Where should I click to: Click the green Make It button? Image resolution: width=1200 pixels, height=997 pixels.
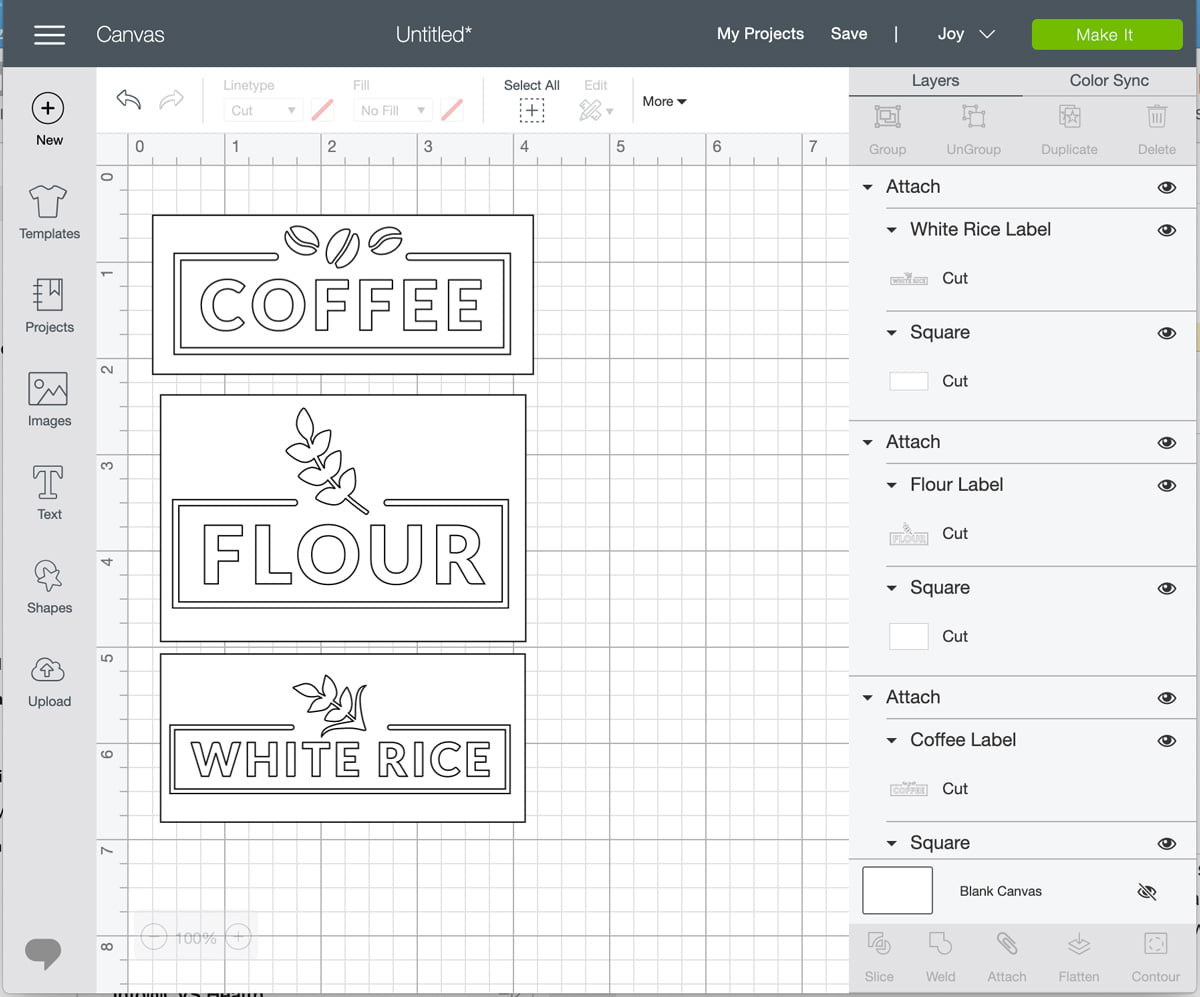(x=1106, y=34)
